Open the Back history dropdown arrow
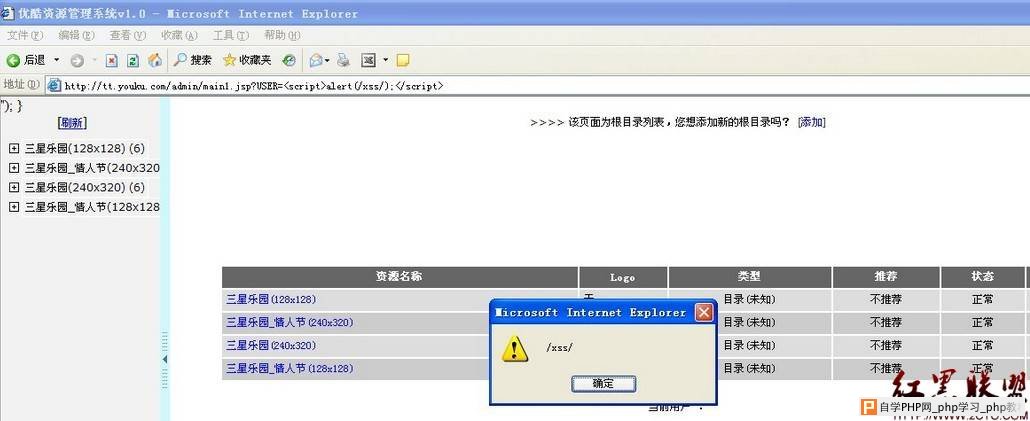The width and height of the screenshot is (1030, 421). [x=56, y=60]
